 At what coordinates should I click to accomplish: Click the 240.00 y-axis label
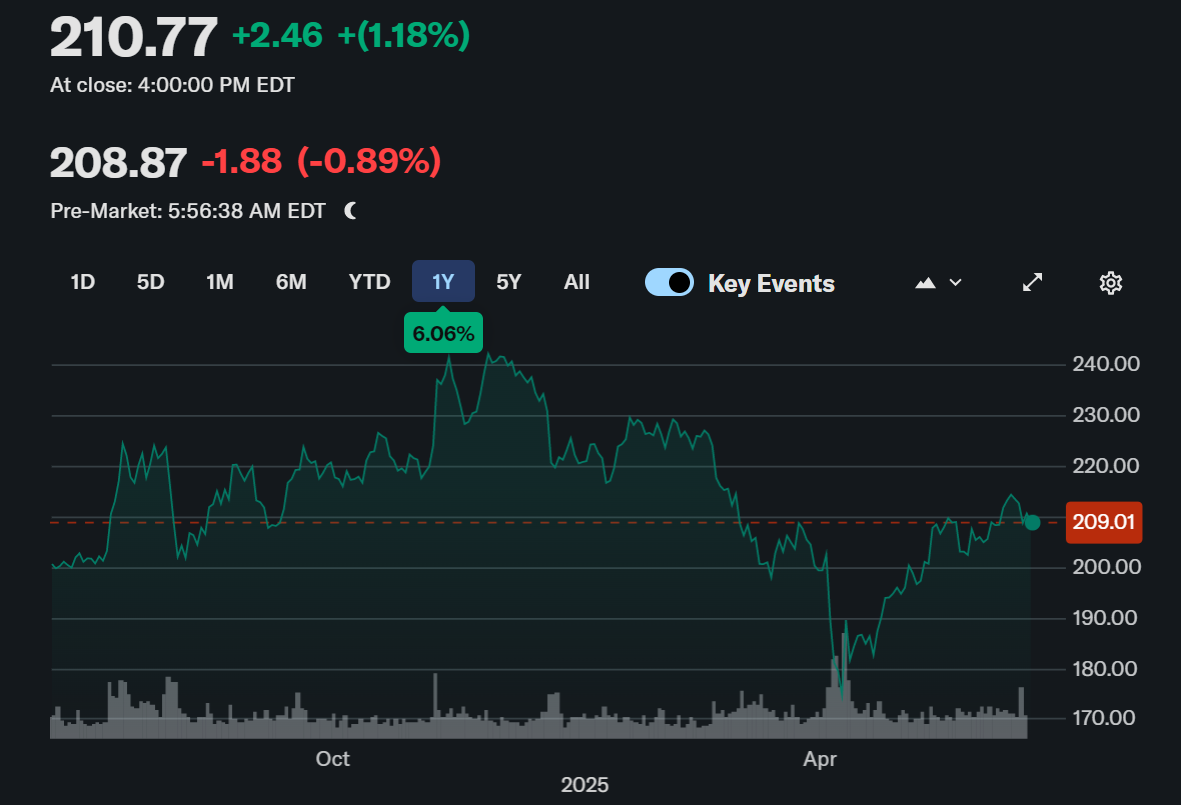pyautogui.click(x=1106, y=364)
